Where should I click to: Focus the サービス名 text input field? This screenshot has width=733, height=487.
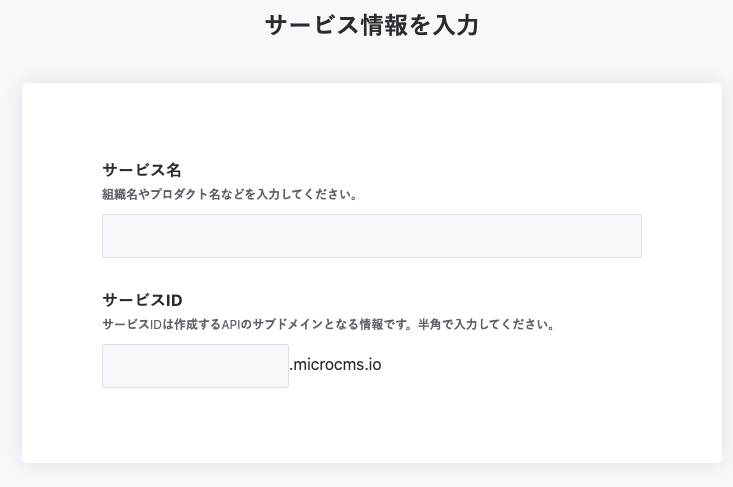point(372,236)
